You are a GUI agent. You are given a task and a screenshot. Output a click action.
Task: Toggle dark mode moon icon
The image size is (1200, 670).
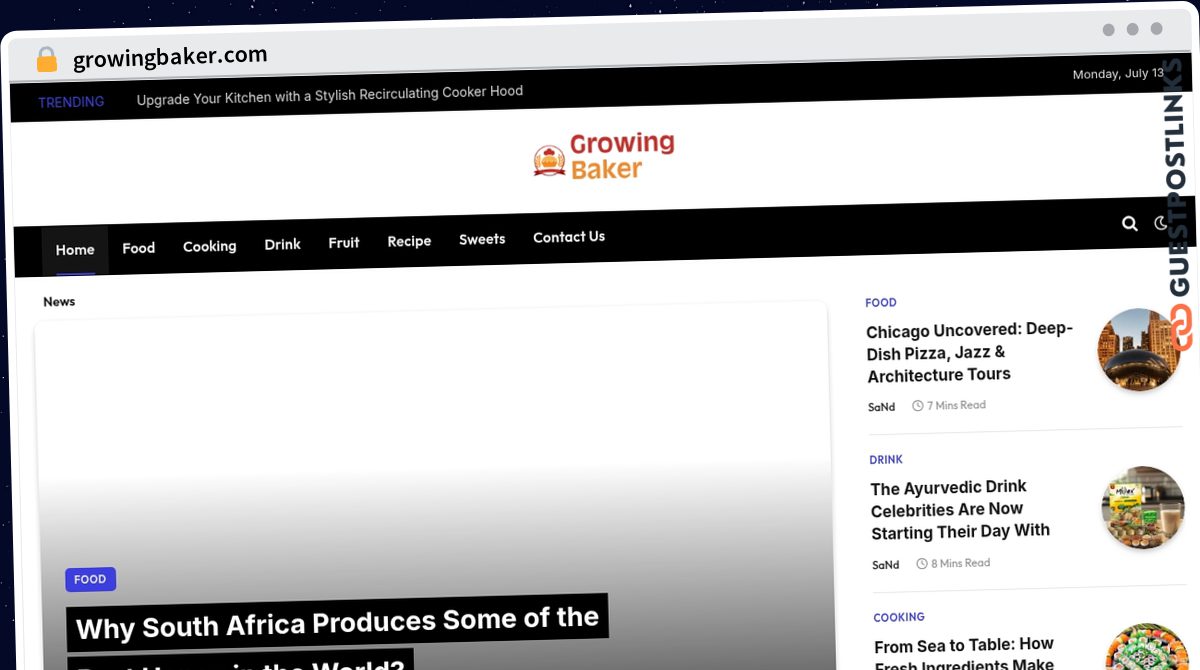tap(1161, 223)
